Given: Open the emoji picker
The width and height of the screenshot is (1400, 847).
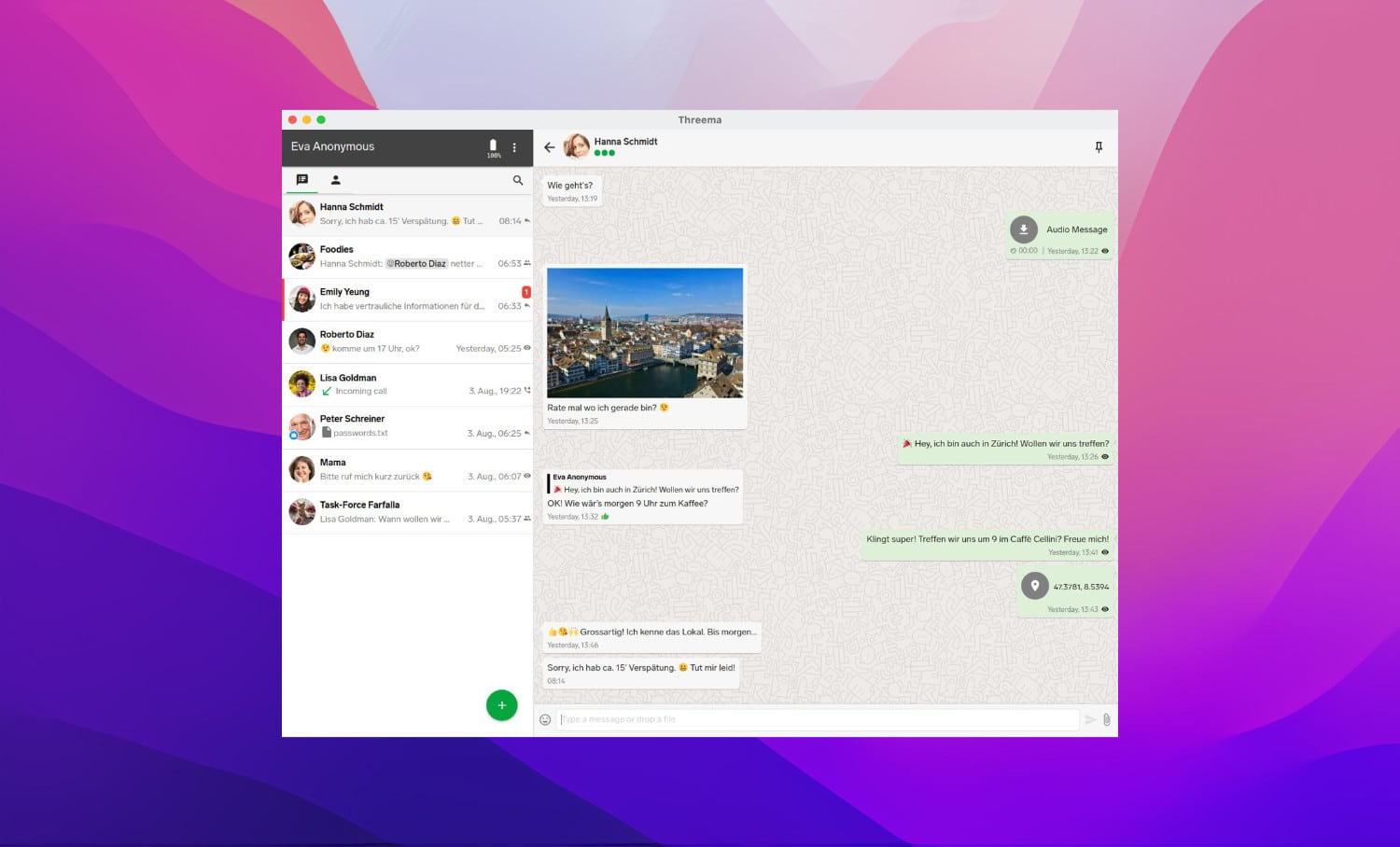Looking at the screenshot, I should 545,719.
